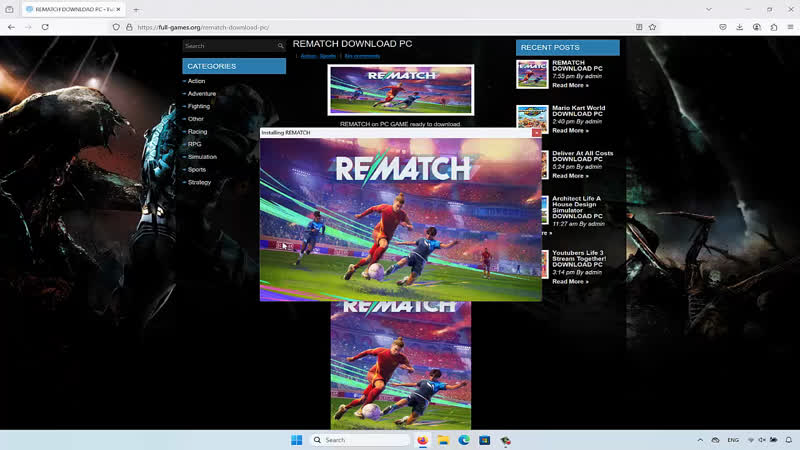Screen dimensions: 800x450
Task: Open the Pocket save icon
Action: coord(723,27)
